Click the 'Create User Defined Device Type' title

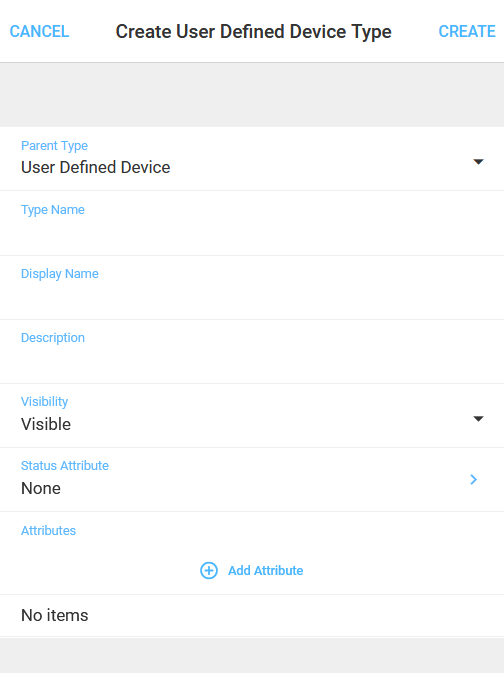click(254, 32)
